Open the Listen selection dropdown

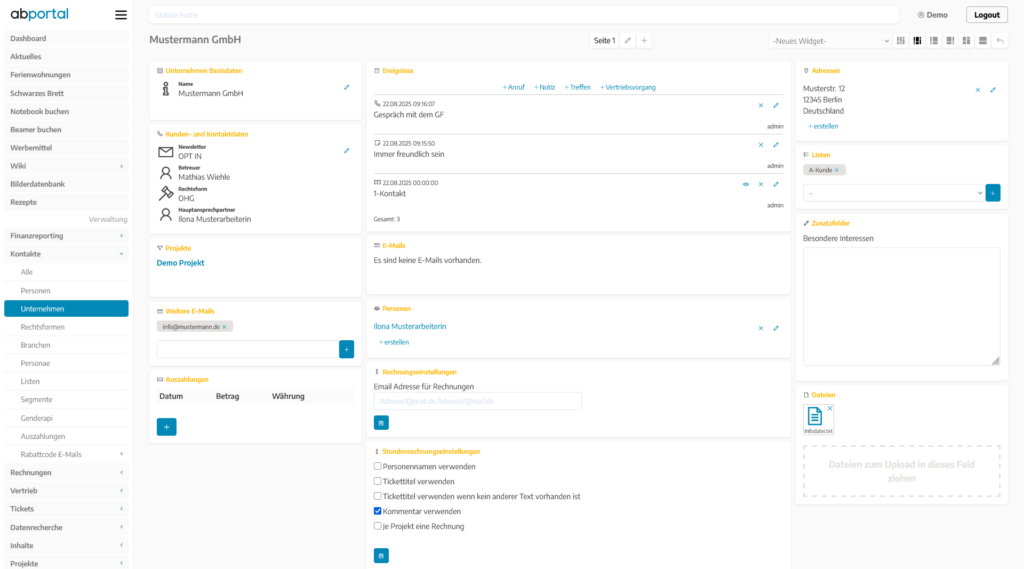893,192
